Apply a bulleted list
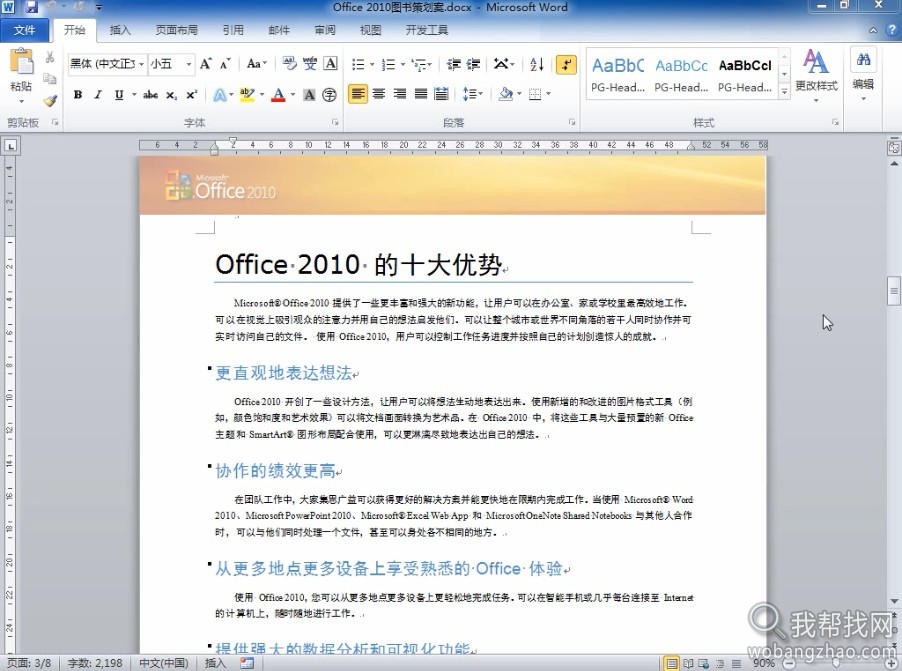Screen dimensions: 902x671 358,64
